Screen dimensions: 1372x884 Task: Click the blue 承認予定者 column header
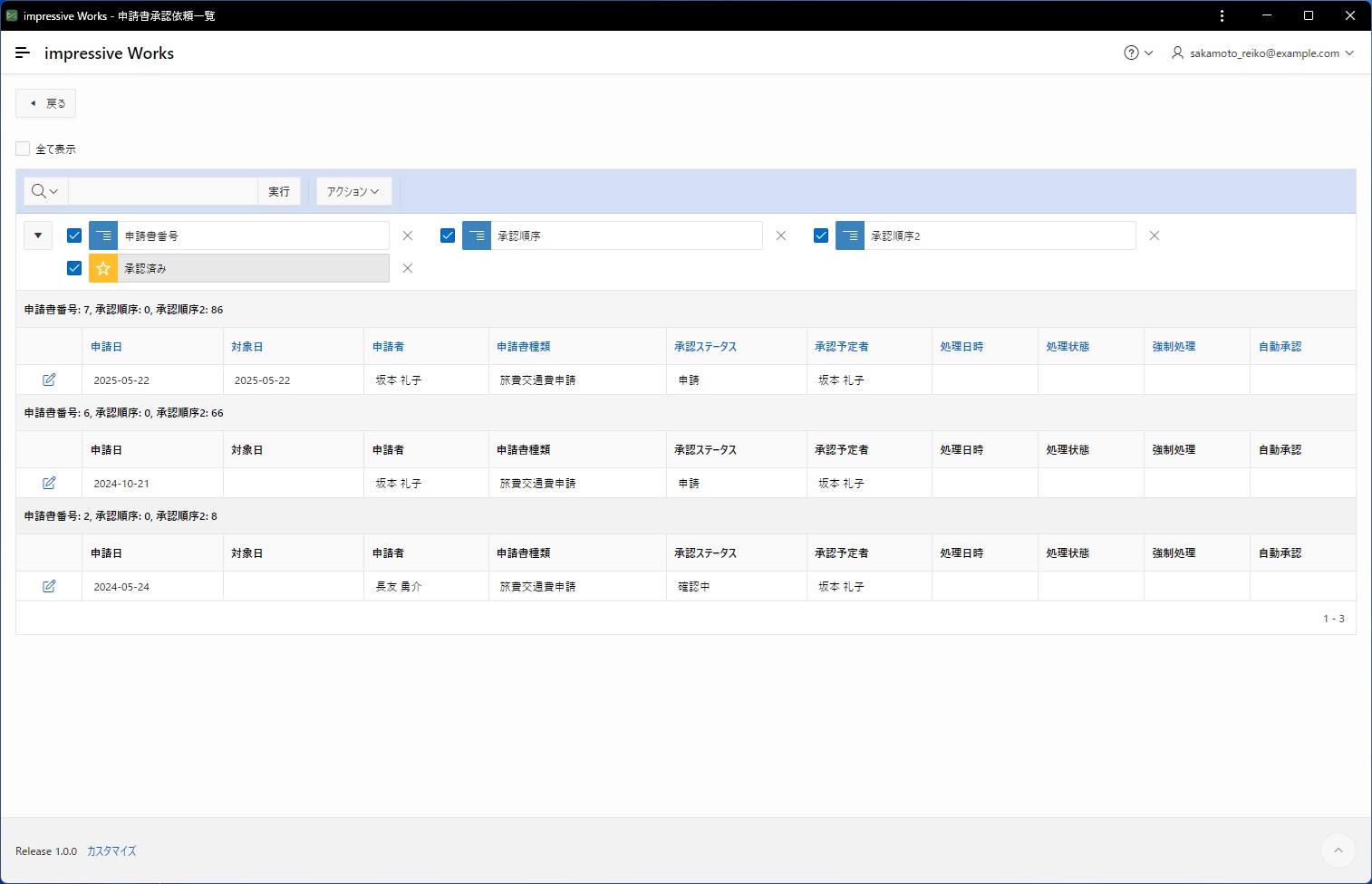tap(841, 347)
